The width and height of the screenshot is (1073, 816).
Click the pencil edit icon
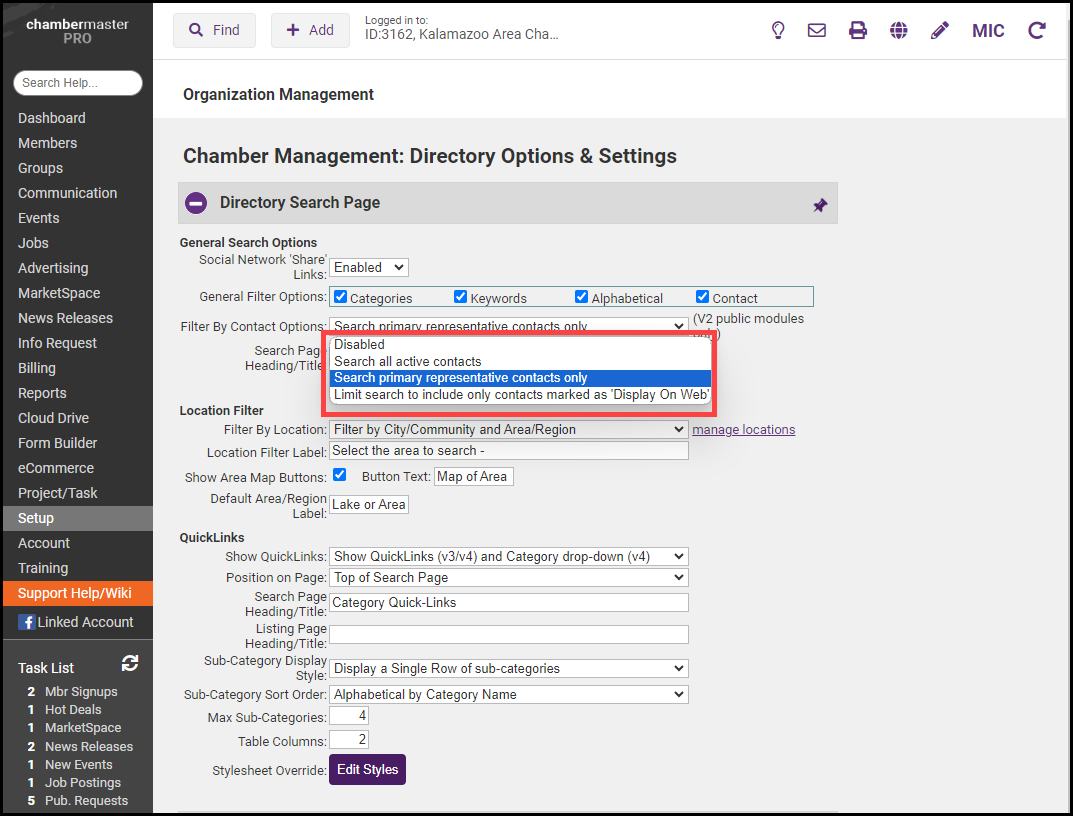939,30
